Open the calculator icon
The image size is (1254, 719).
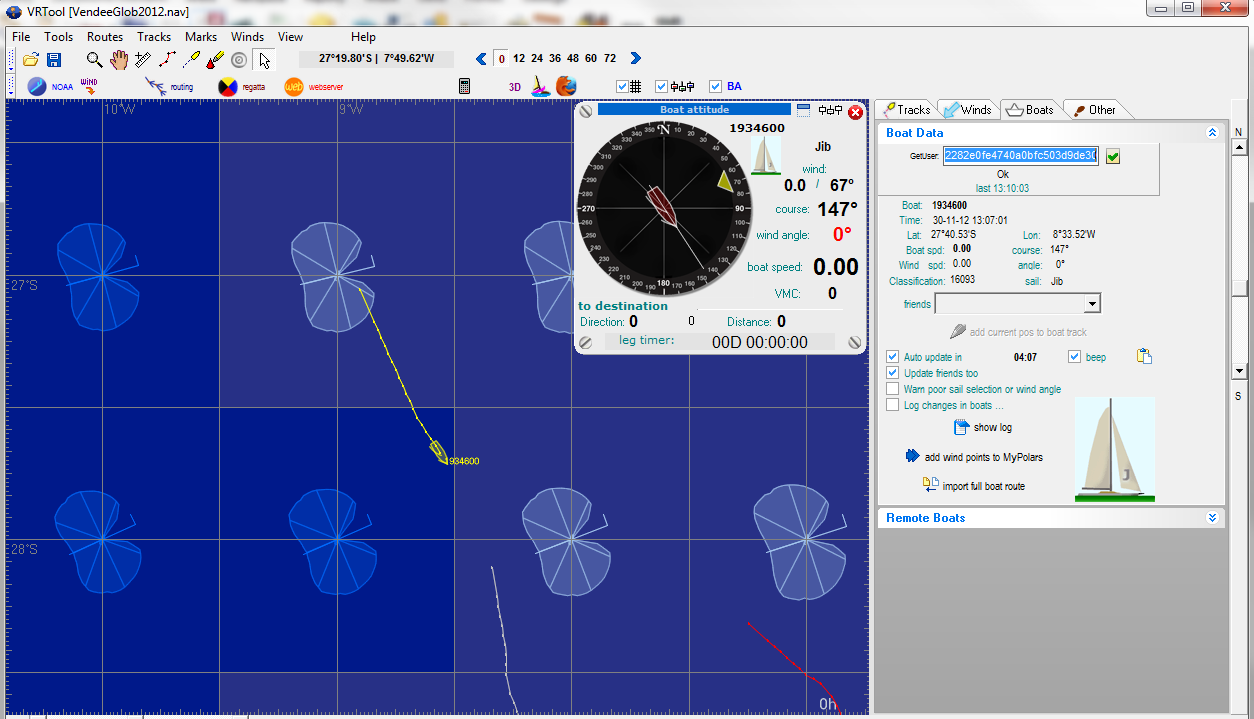click(464, 87)
